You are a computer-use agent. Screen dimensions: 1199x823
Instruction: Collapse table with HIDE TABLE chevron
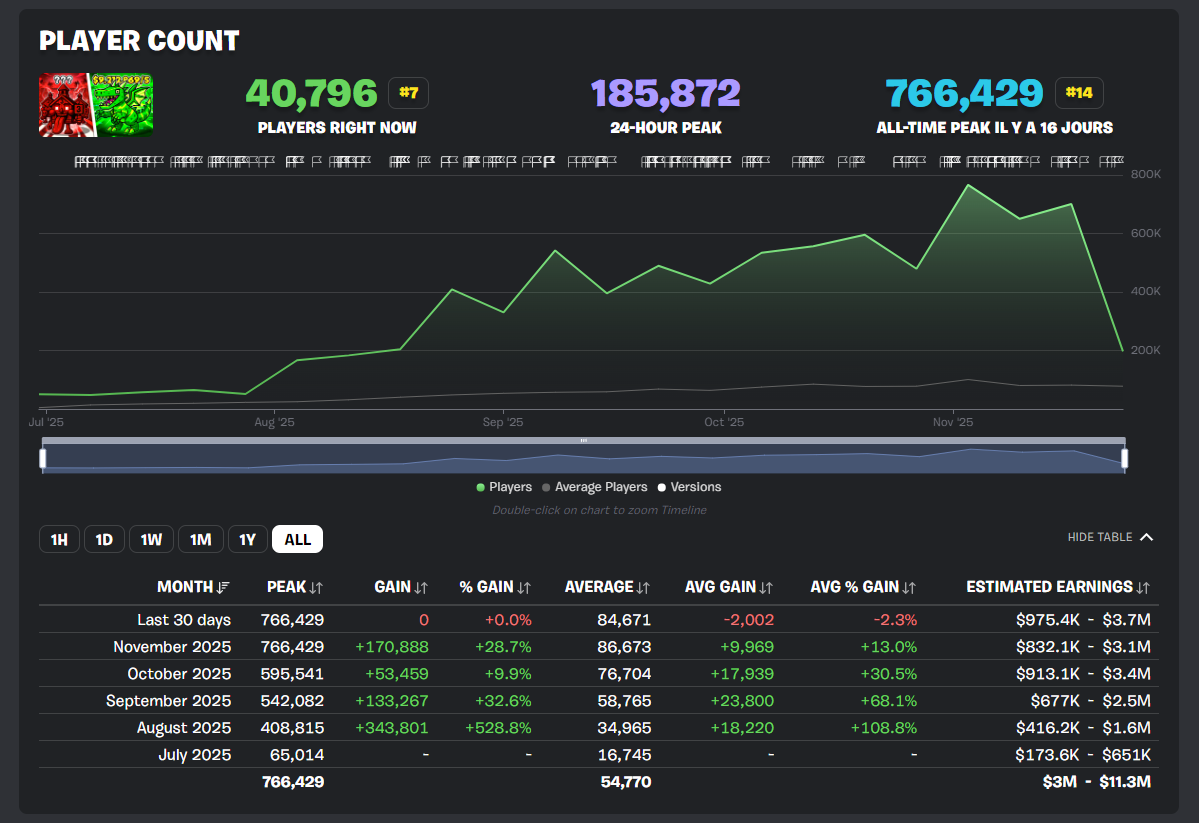[1146, 537]
